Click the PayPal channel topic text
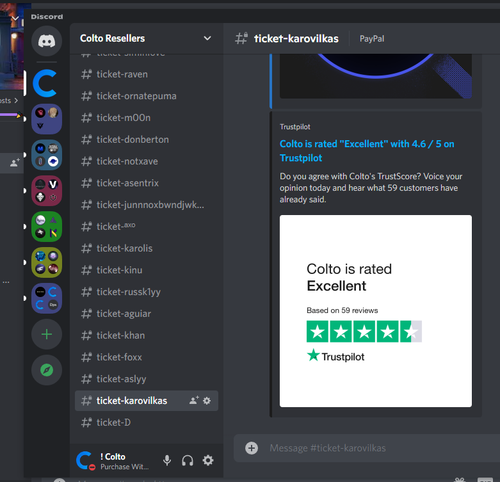The width and height of the screenshot is (500, 482). click(x=372, y=39)
